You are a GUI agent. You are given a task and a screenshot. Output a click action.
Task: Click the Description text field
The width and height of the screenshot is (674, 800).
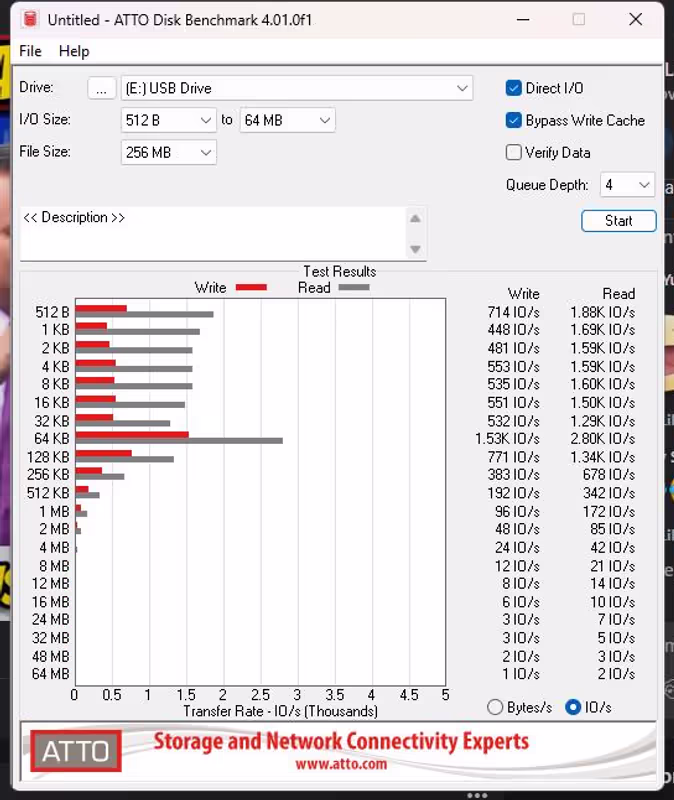tap(210, 235)
